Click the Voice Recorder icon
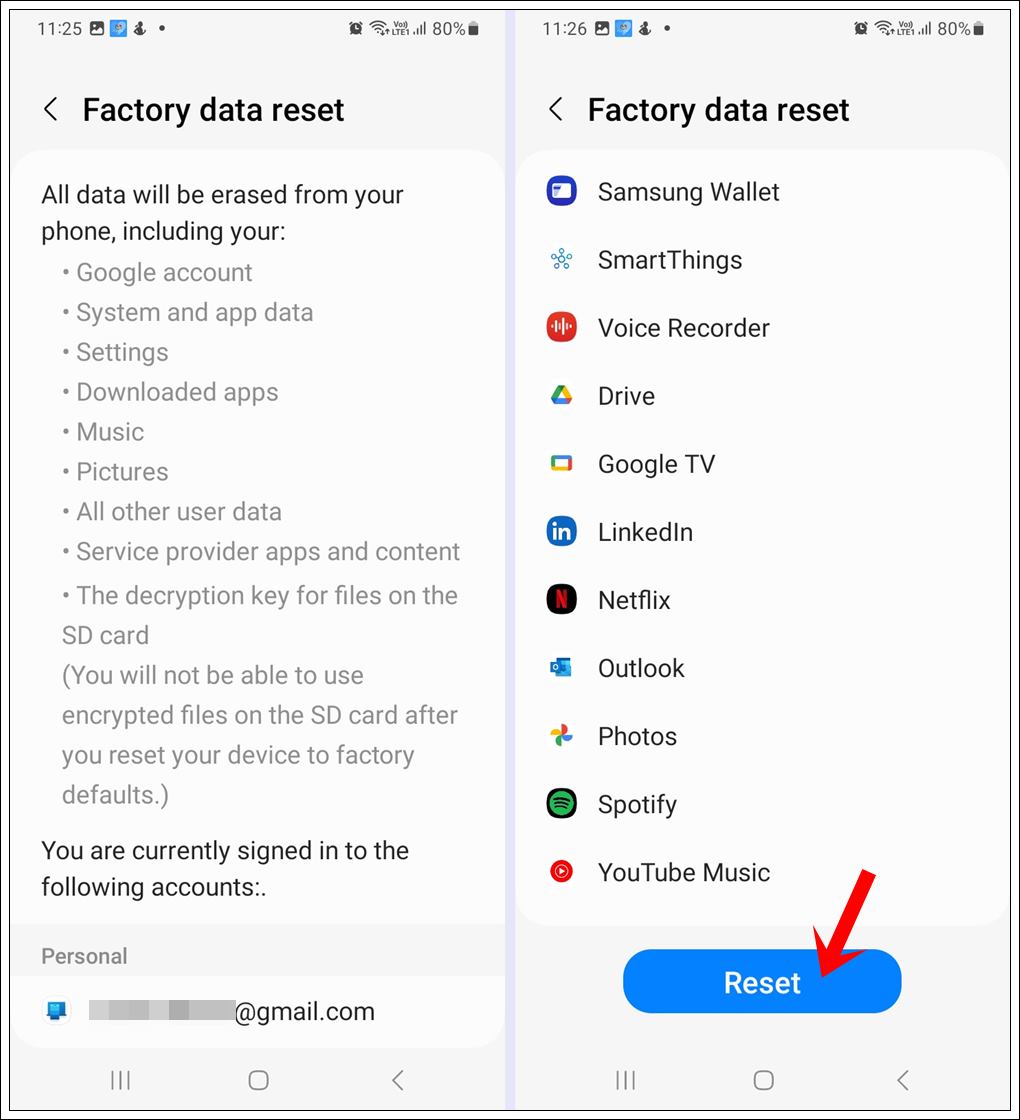The height and width of the screenshot is (1120, 1020). click(561, 327)
